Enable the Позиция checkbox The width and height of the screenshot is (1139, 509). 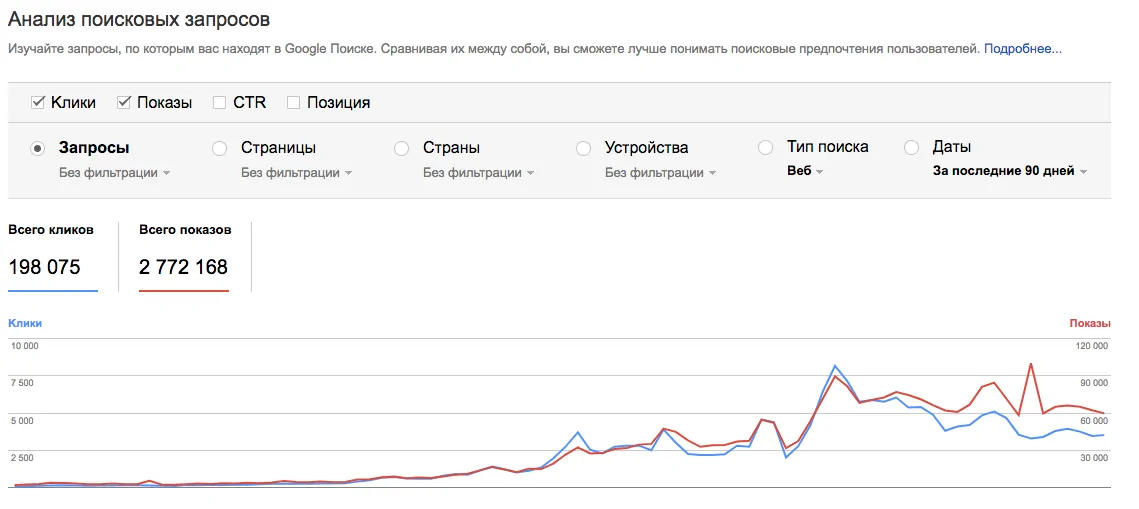pos(294,102)
